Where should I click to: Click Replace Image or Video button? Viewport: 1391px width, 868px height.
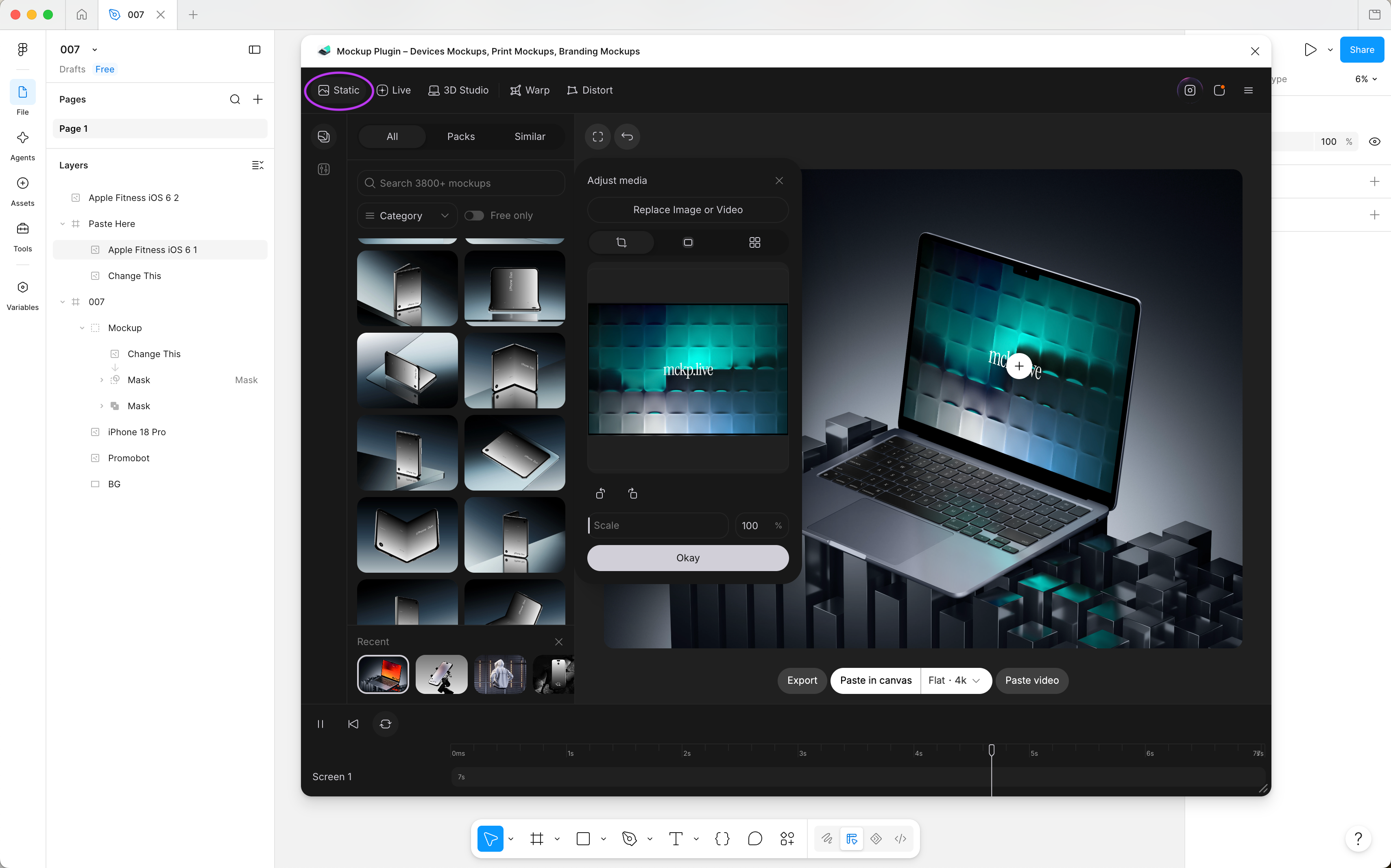point(688,210)
